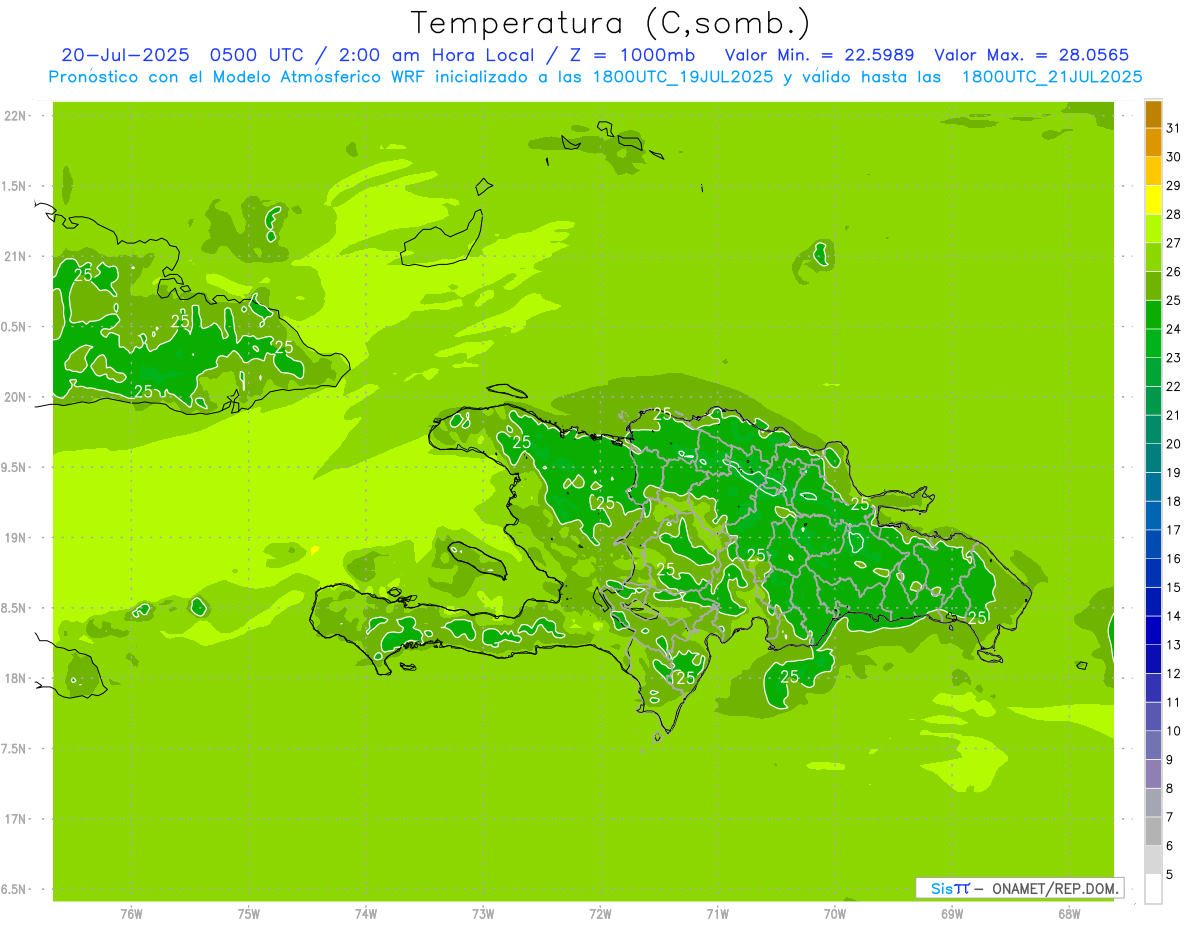Click the legend swatch between 30 and 31

pyautogui.click(x=1153, y=142)
